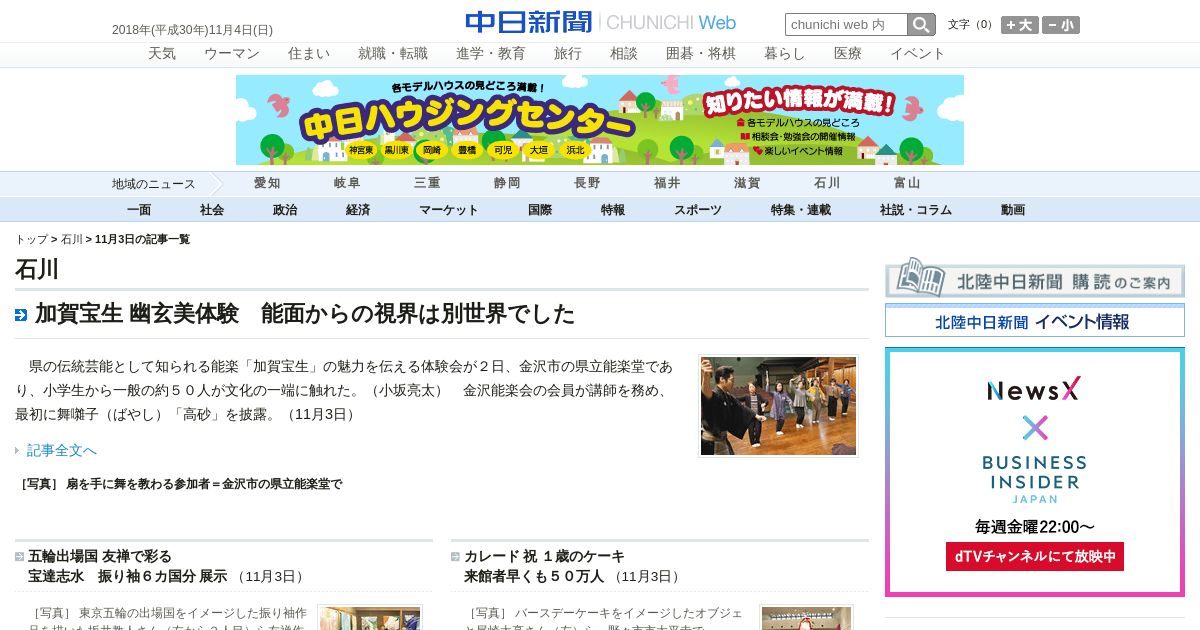Viewport: 1200px width, 630px height.
Task: Select 愛知 regional news
Action: (x=267, y=184)
